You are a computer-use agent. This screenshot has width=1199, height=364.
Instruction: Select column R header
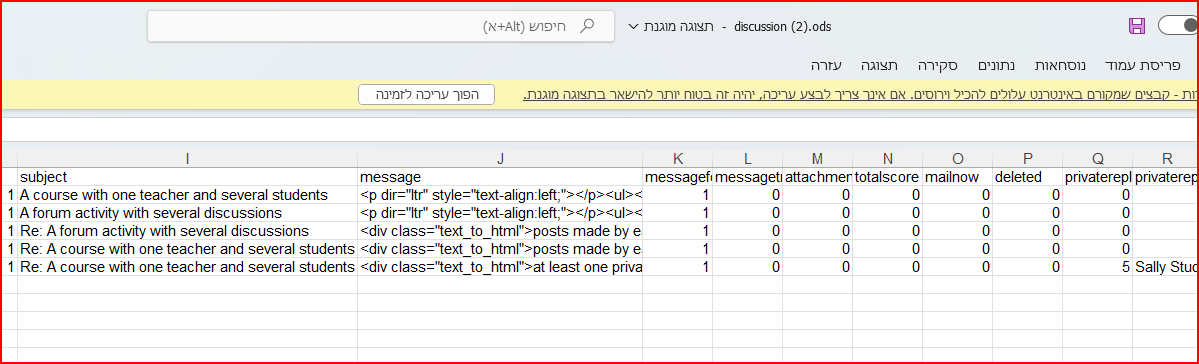coord(1166,159)
